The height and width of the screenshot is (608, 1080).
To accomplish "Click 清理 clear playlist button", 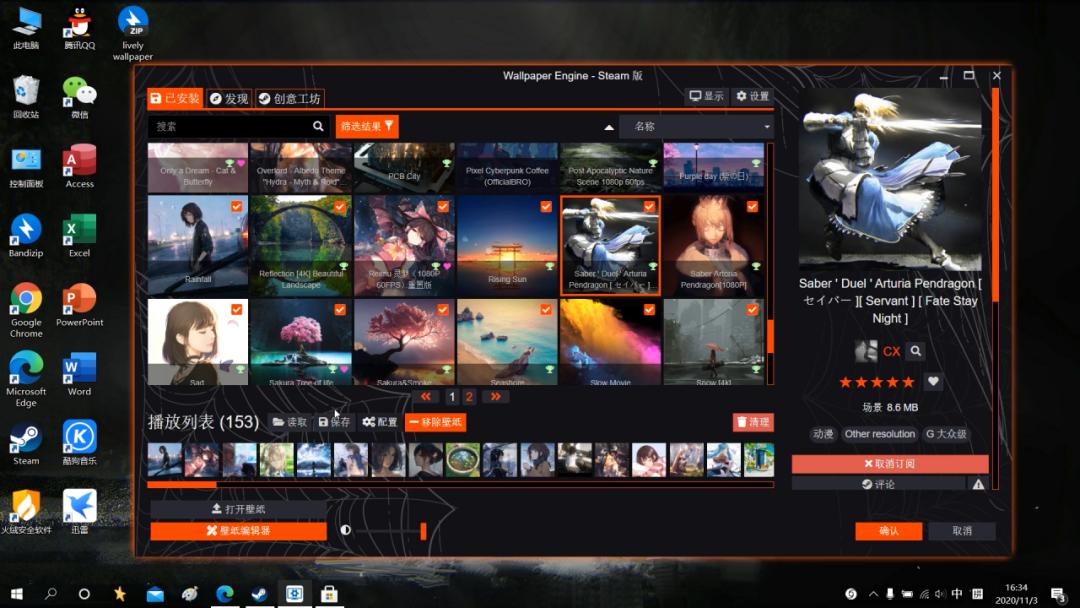I will pyautogui.click(x=753, y=422).
